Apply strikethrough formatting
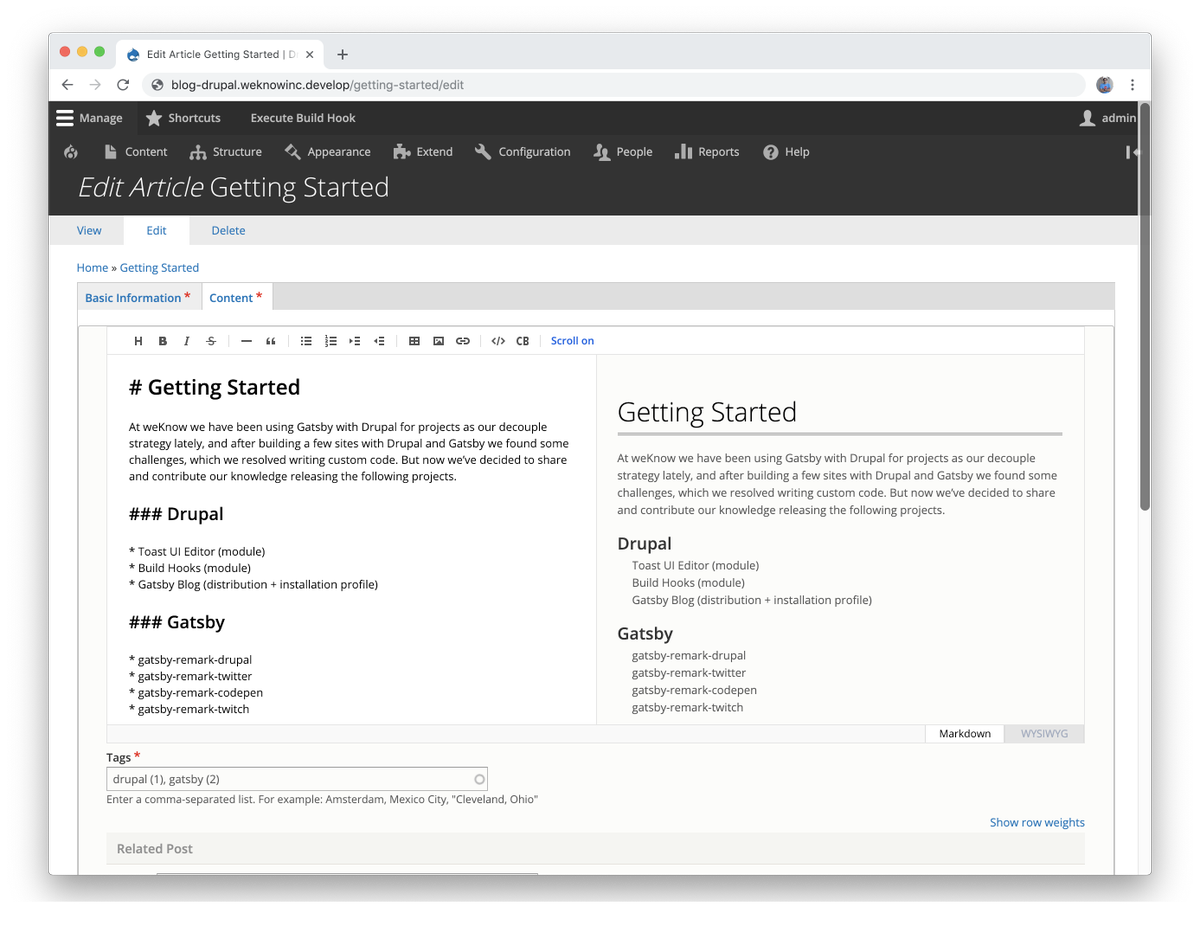This screenshot has height=939, width=1200. point(211,341)
